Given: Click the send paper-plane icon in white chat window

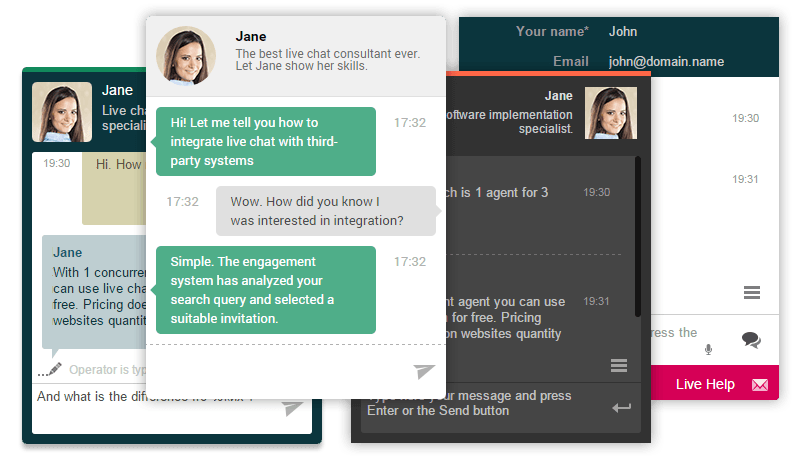Looking at the screenshot, I should 424,371.
